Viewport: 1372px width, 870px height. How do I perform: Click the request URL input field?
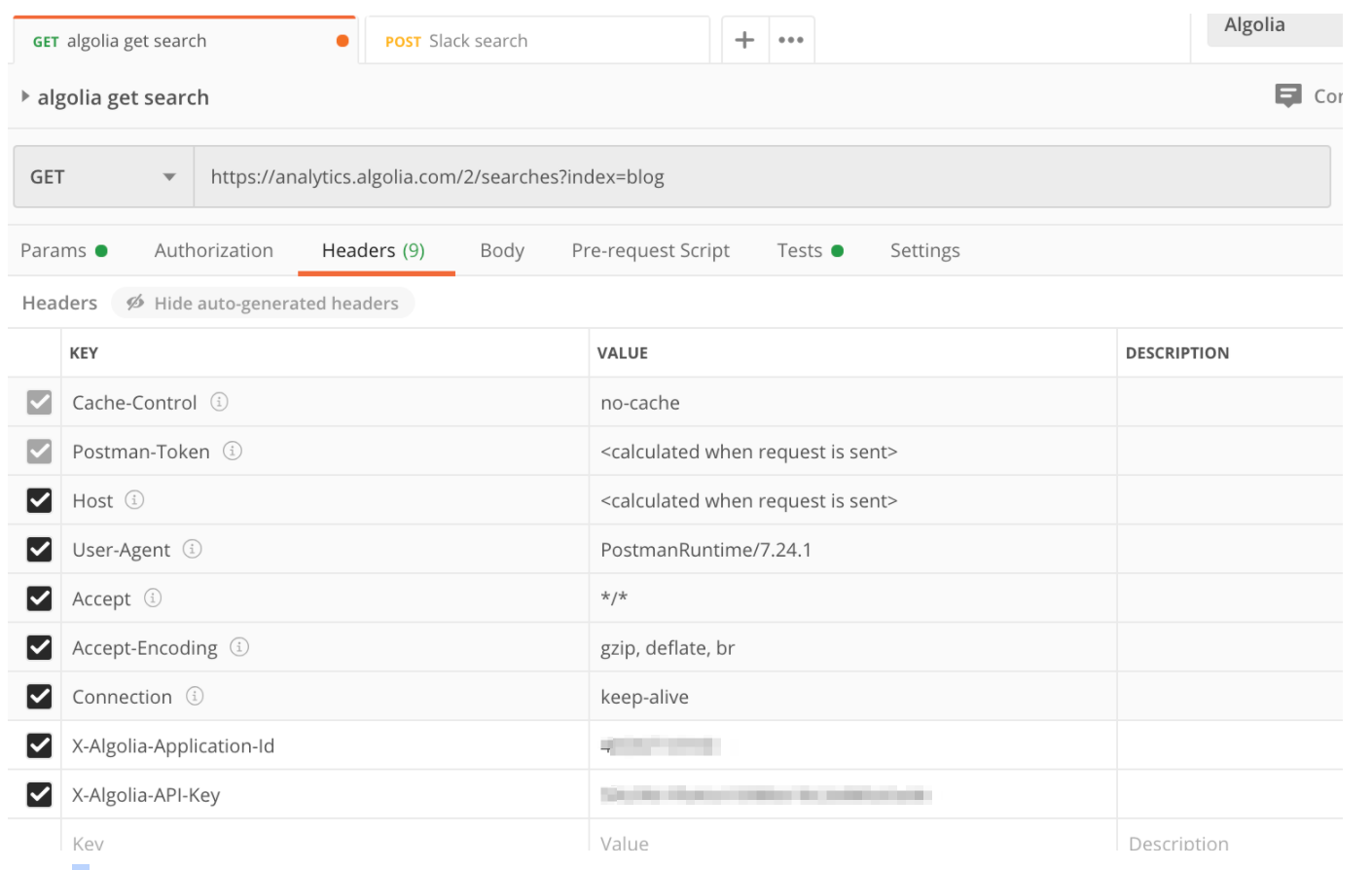[436, 176]
